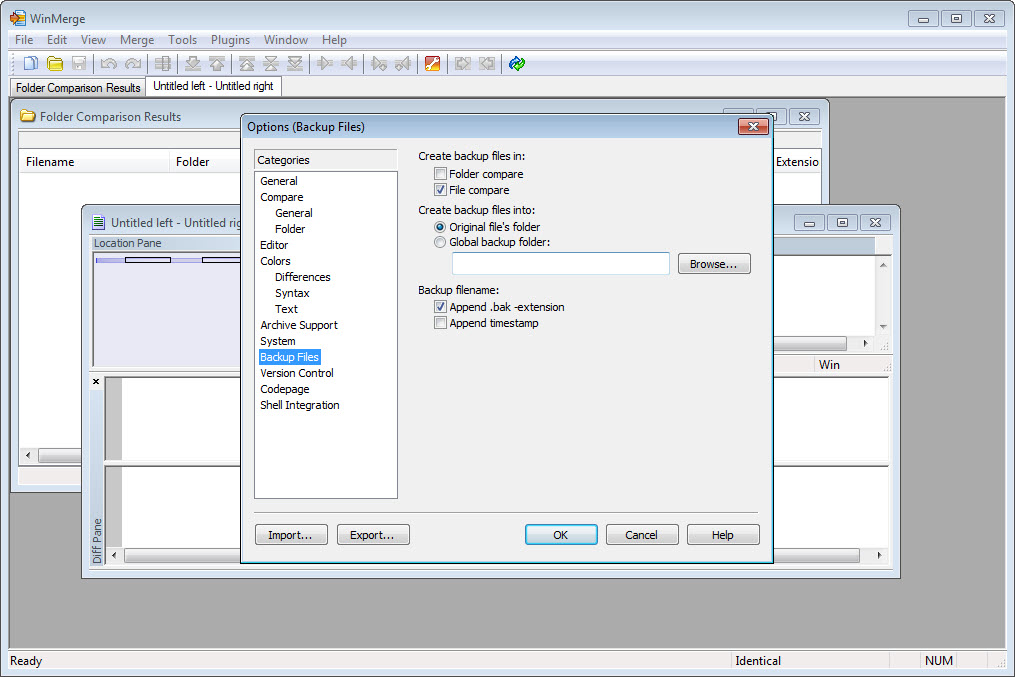Open the Window menu

[x=286, y=39]
